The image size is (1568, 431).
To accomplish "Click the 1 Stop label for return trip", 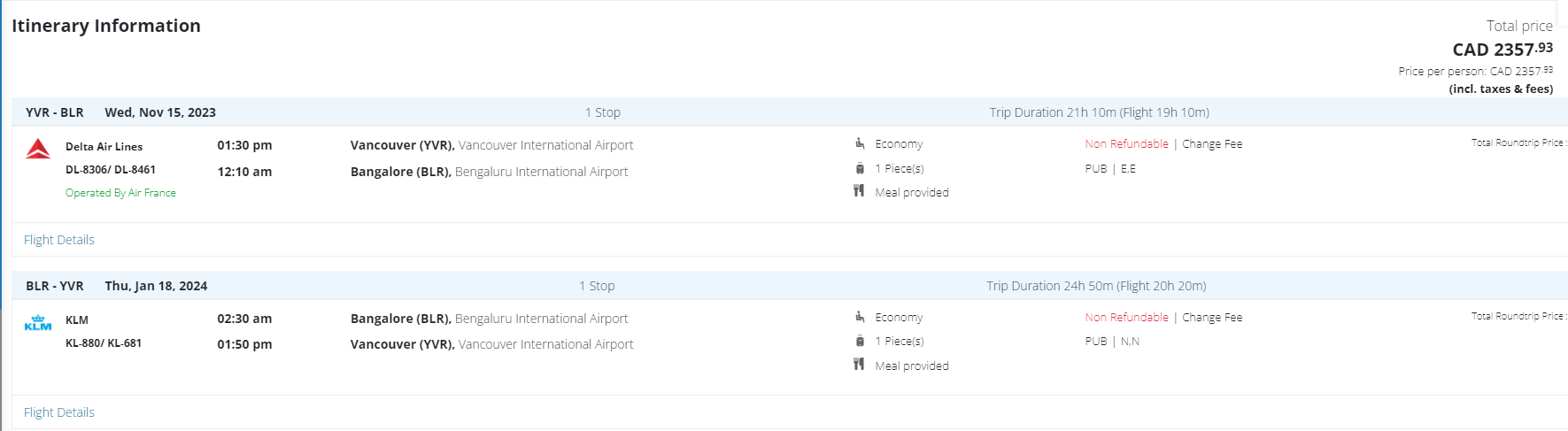I will click(597, 286).
